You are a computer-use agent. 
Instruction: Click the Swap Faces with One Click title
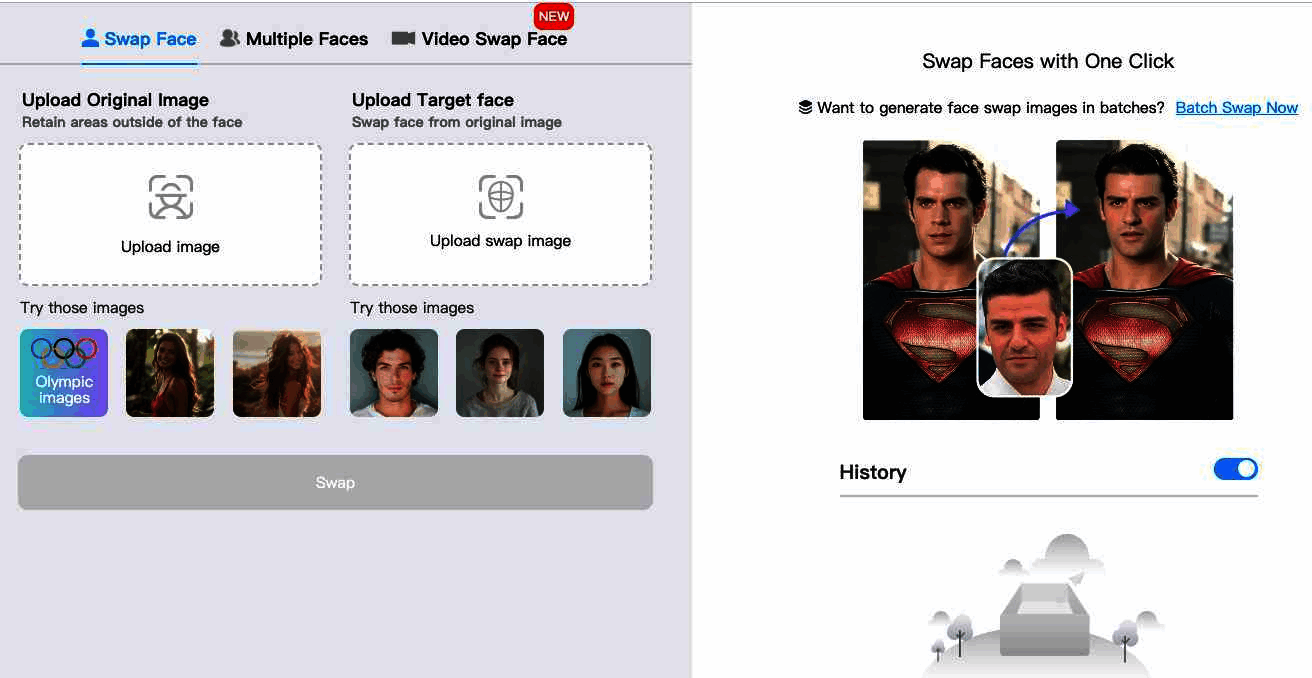(x=1048, y=61)
